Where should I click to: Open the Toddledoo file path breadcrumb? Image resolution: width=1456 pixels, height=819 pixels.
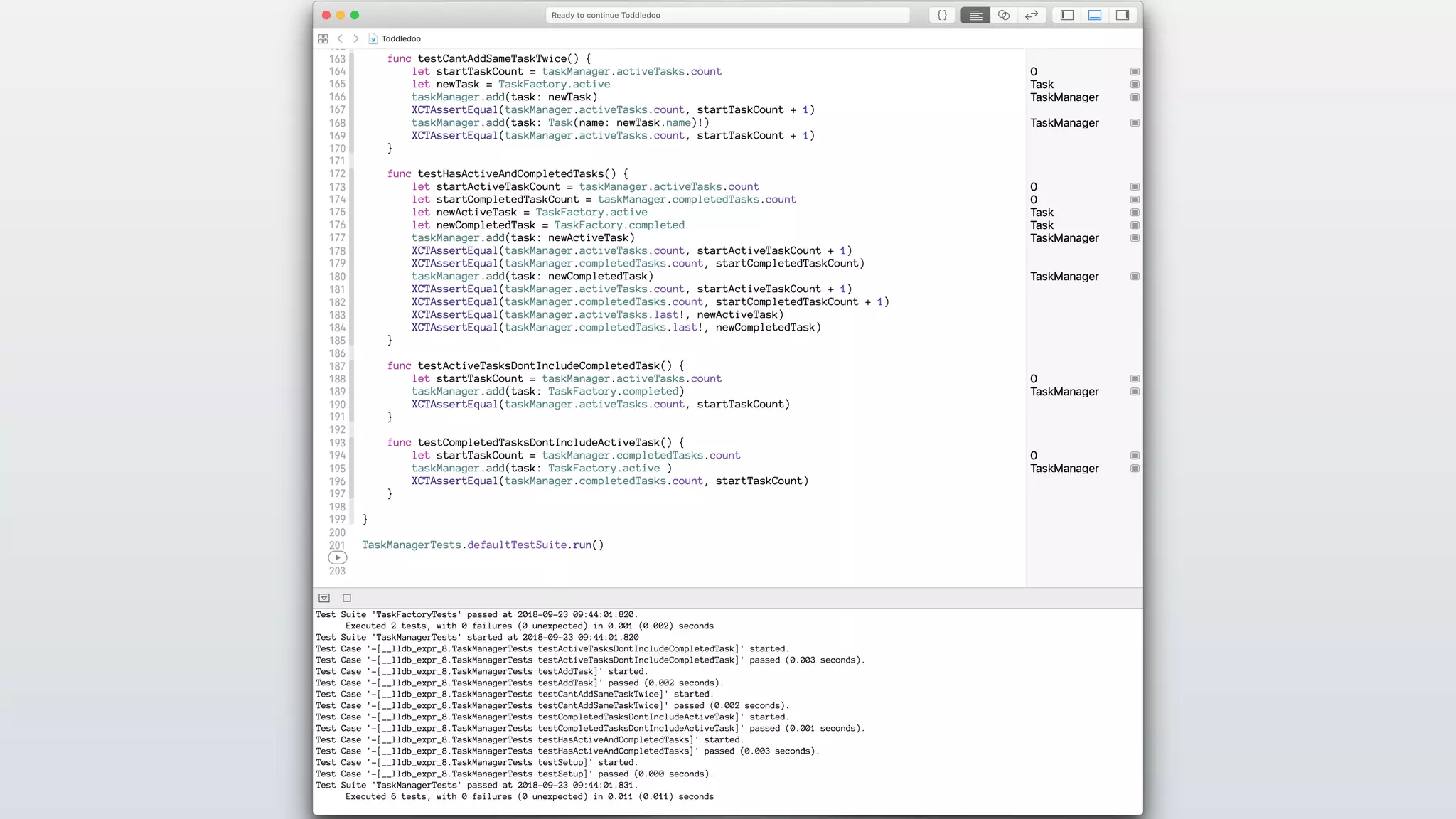pyautogui.click(x=400, y=38)
